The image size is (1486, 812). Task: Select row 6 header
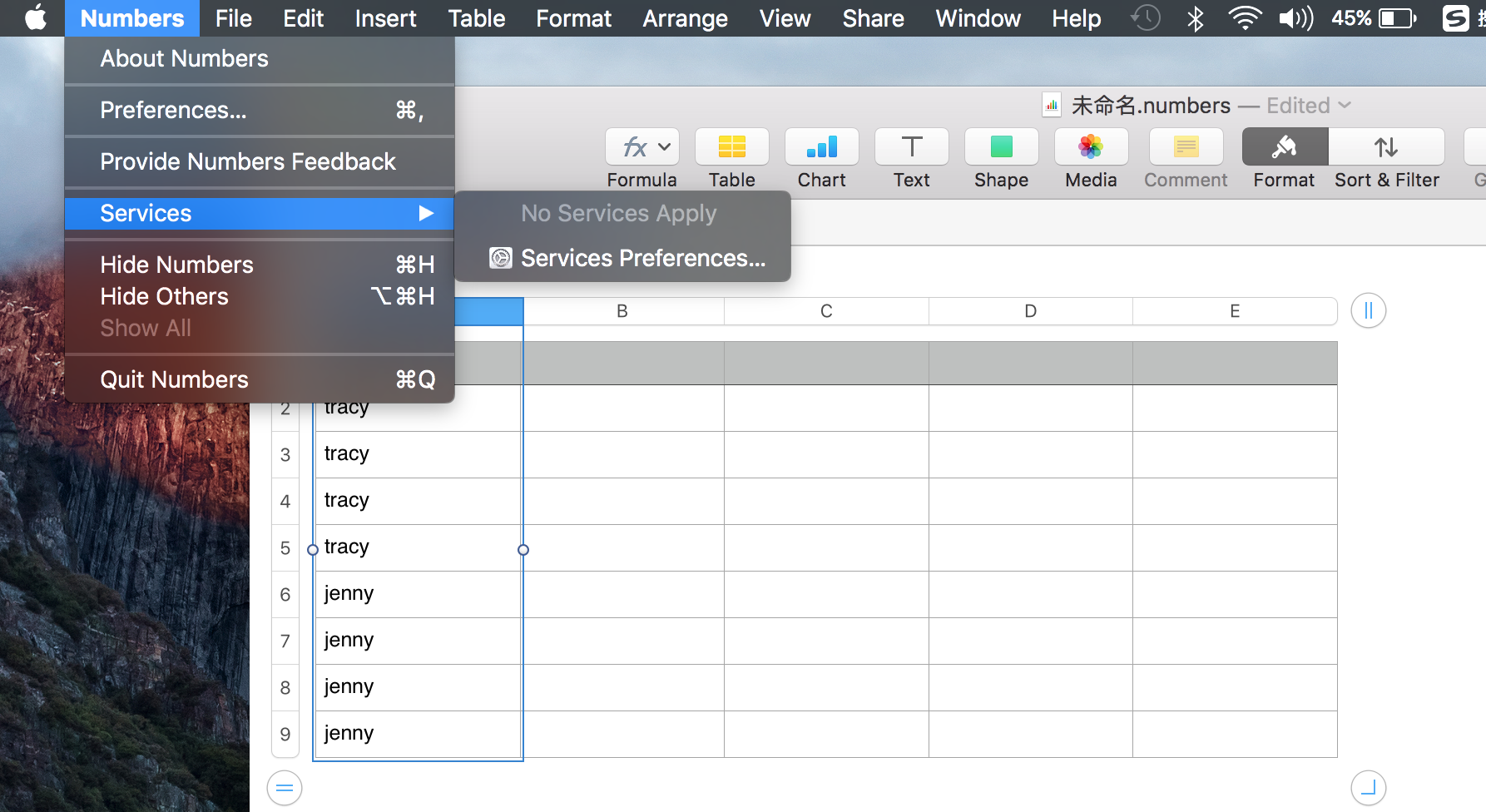click(285, 594)
